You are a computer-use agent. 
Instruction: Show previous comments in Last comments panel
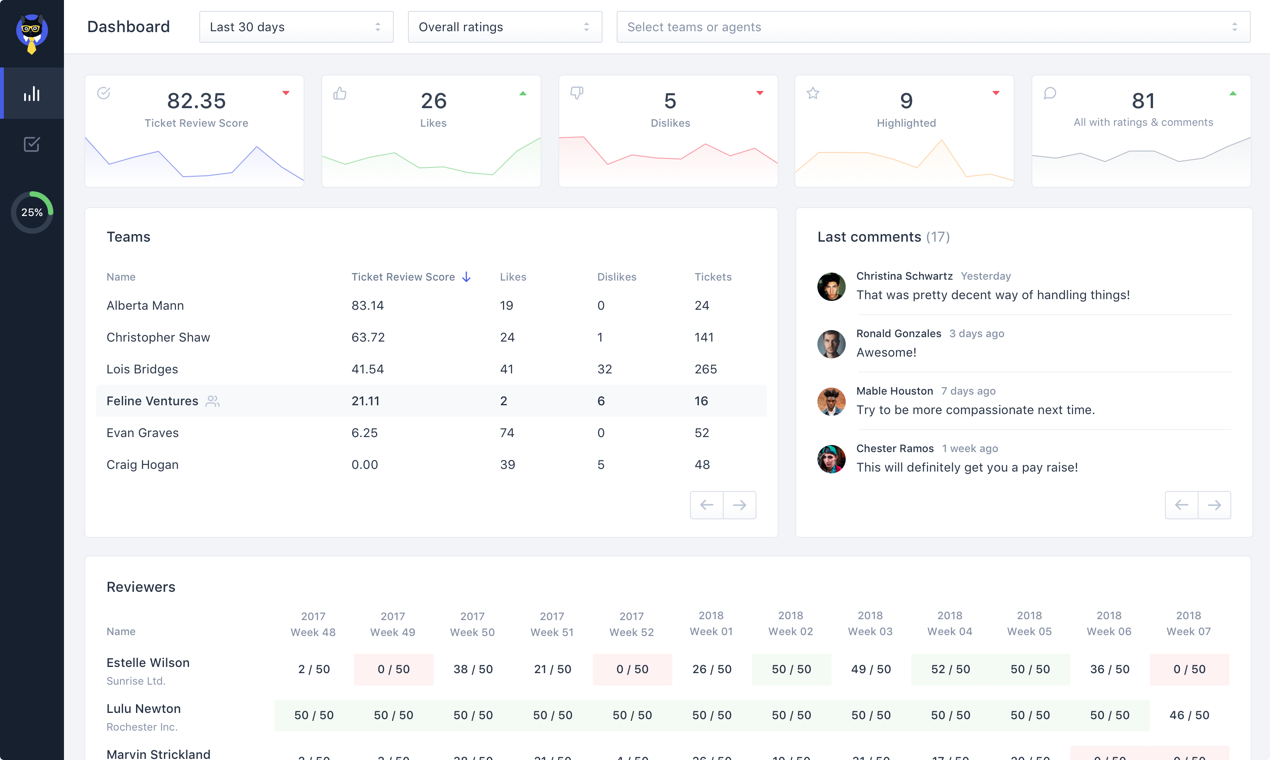[x=1181, y=505]
